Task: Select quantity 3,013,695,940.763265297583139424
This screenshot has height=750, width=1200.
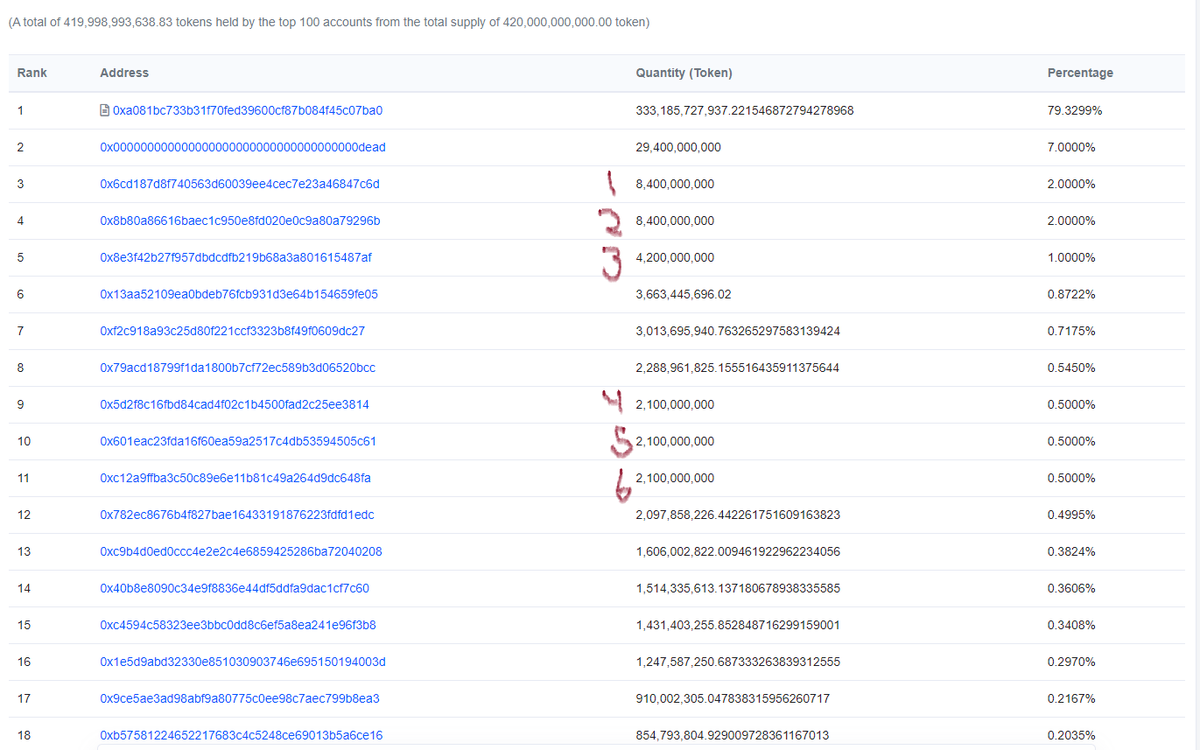Action: [x=737, y=330]
